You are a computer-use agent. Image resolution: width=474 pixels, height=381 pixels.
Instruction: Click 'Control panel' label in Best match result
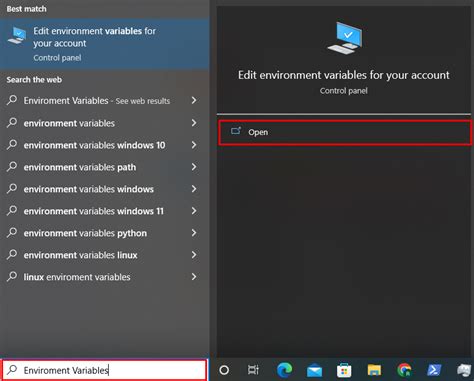(57, 58)
